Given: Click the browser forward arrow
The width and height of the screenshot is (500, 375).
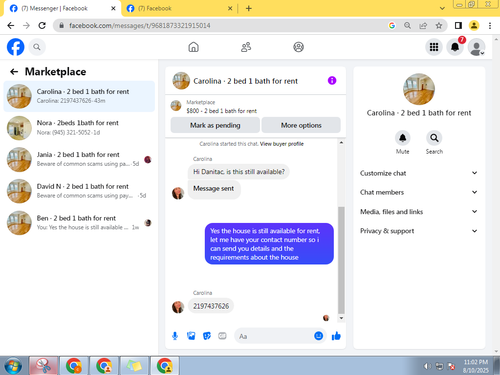Looking at the screenshot, I should point(26,25).
